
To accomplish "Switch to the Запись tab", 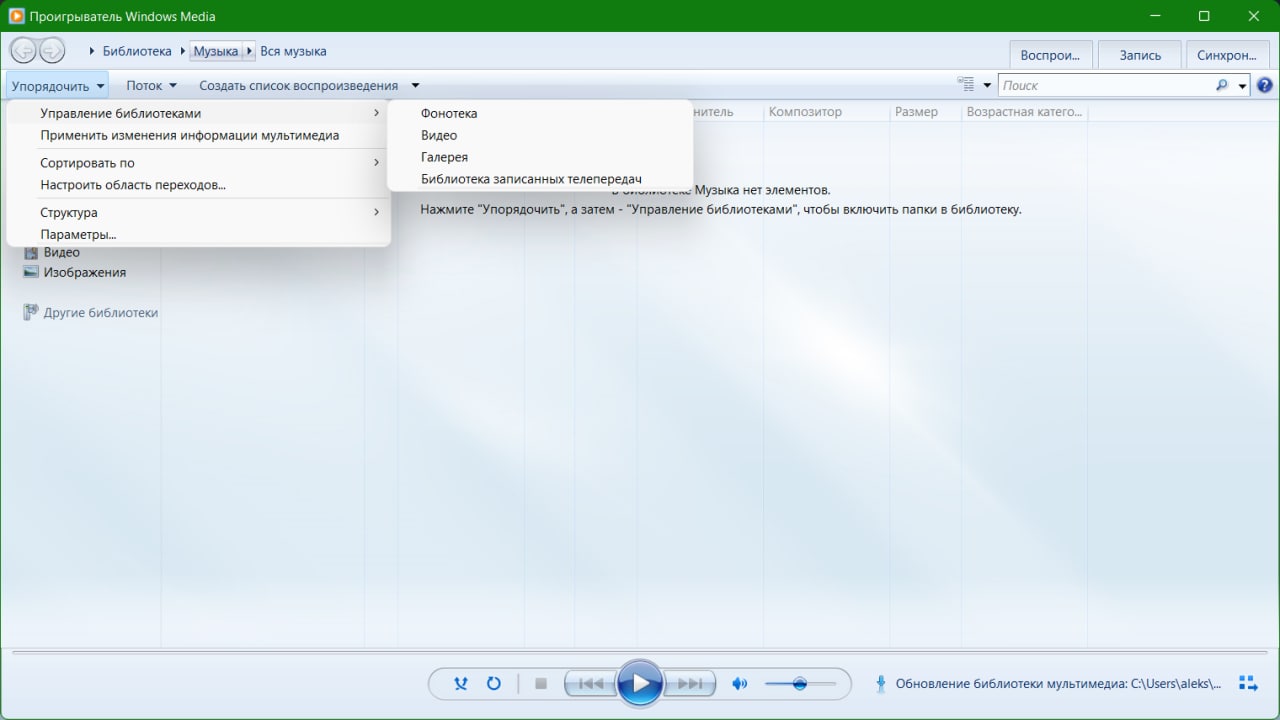I will [x=1140, y=55].
